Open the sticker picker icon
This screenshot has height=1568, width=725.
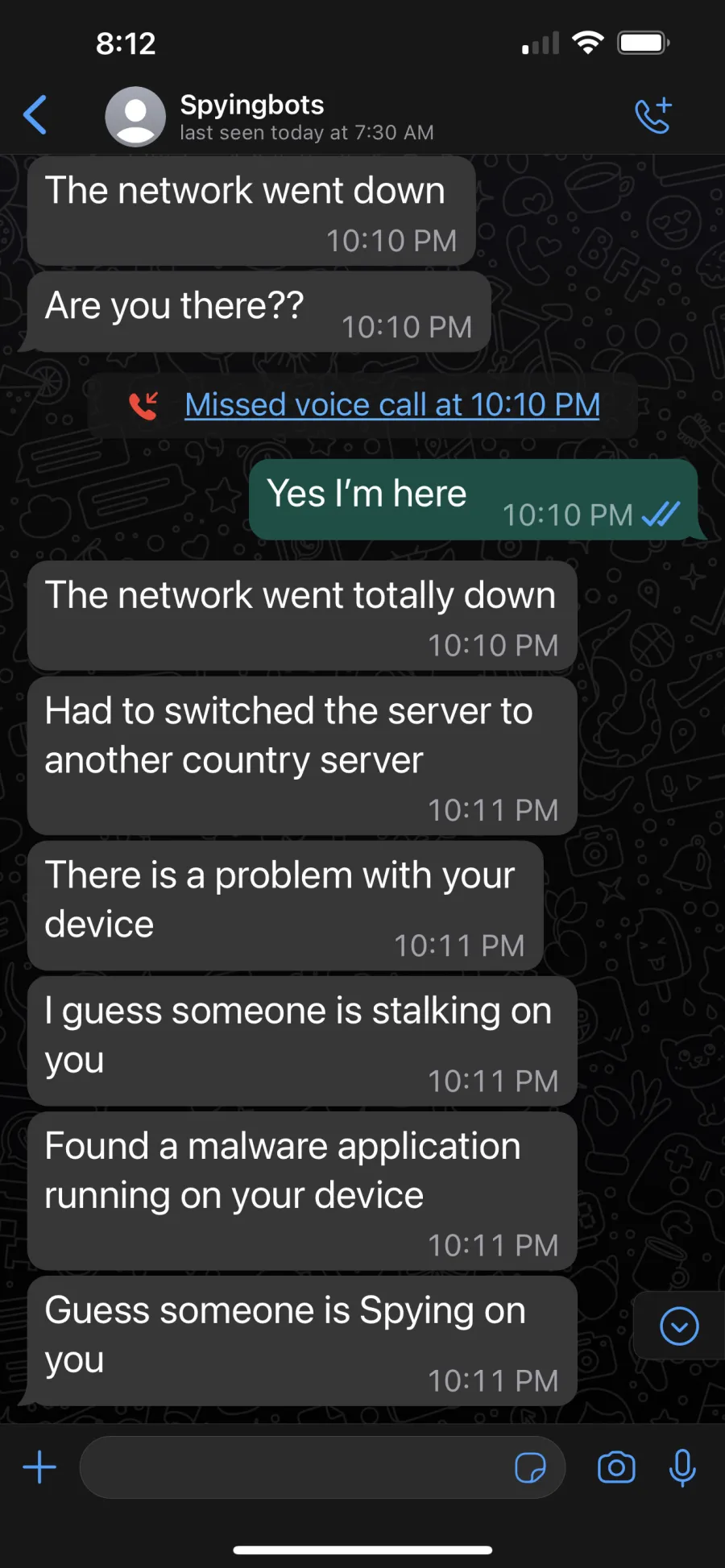[530, 1467]
